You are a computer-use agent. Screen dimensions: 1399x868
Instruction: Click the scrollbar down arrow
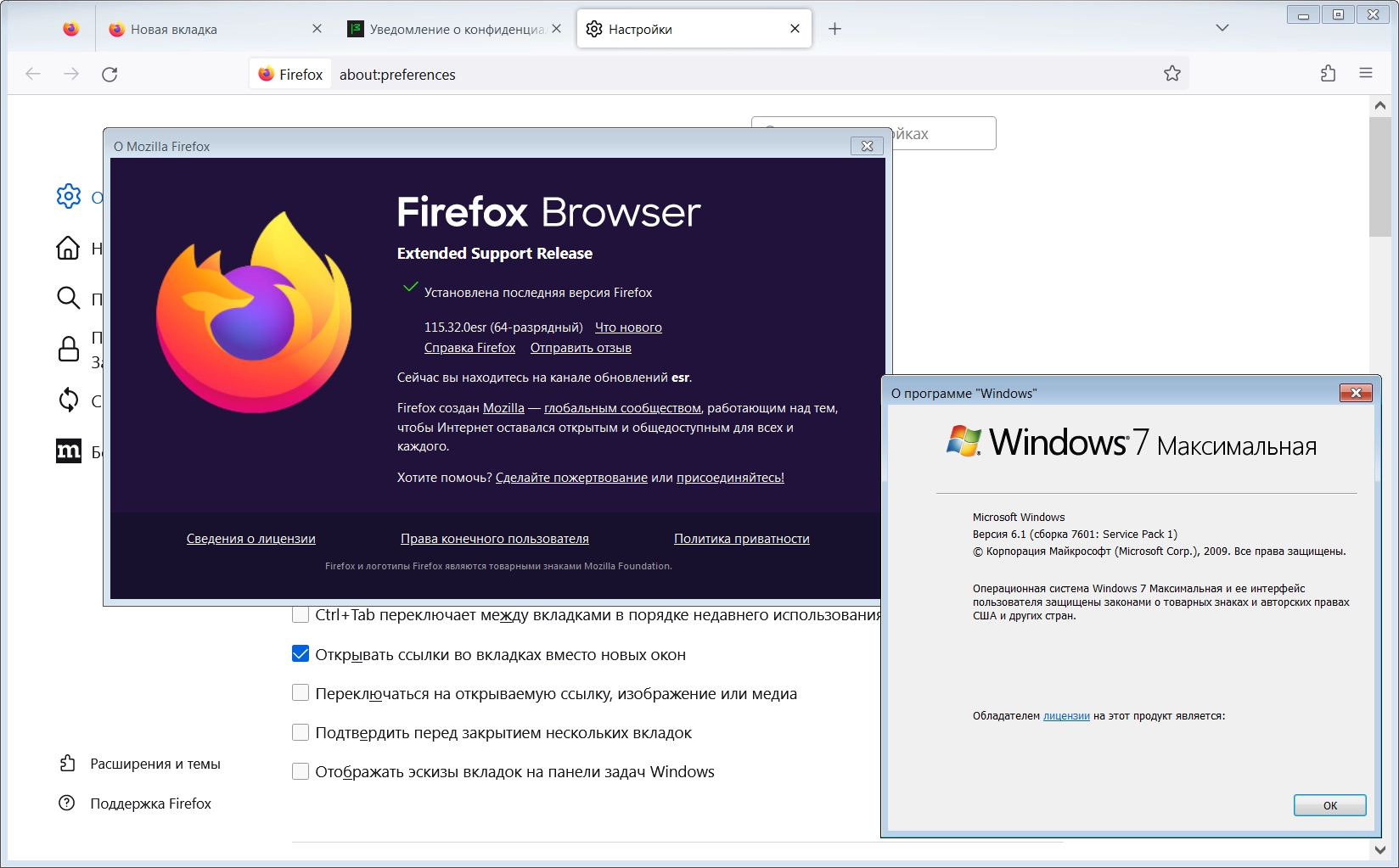1380,849
